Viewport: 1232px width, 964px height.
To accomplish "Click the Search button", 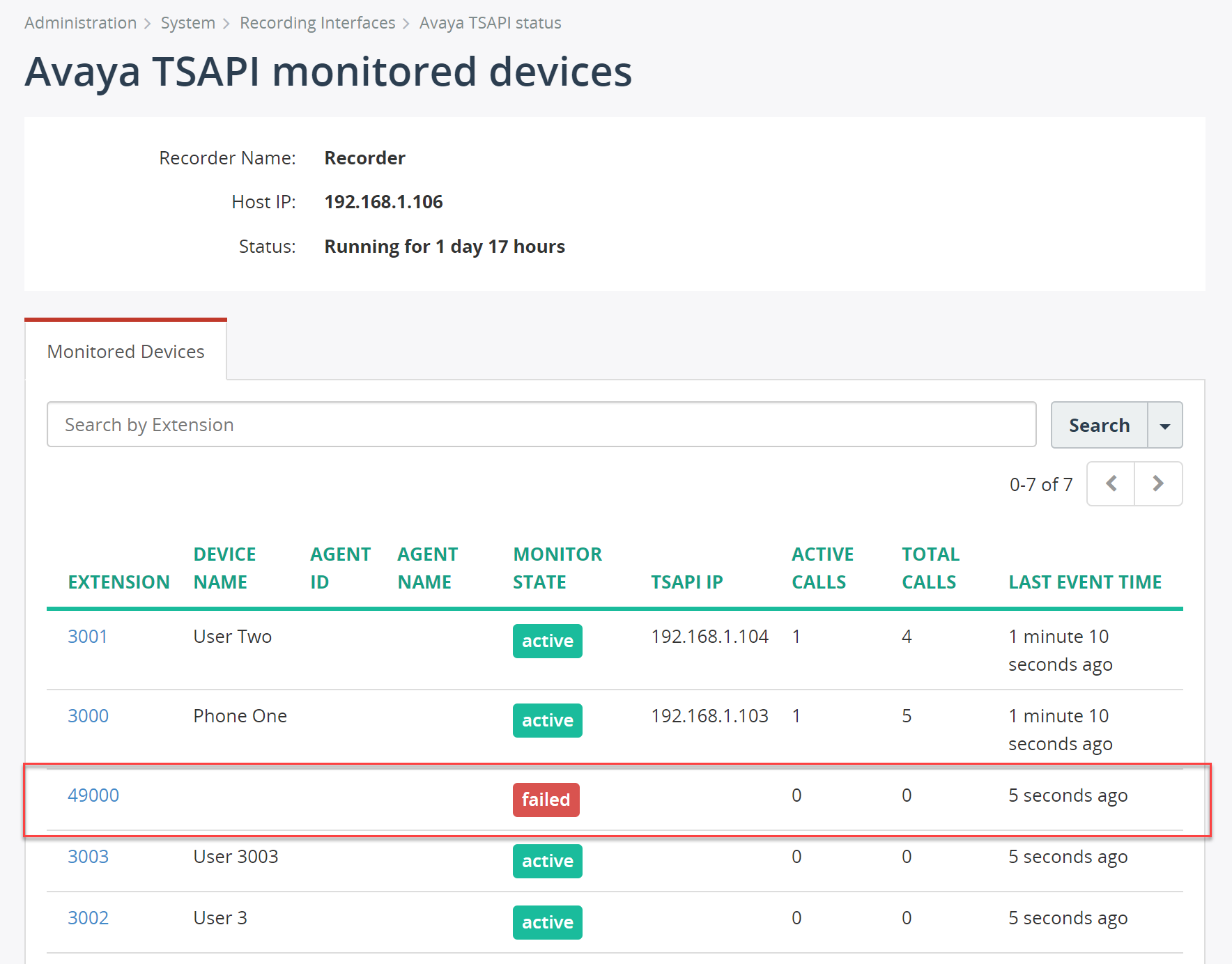I will pos(1100,425).
